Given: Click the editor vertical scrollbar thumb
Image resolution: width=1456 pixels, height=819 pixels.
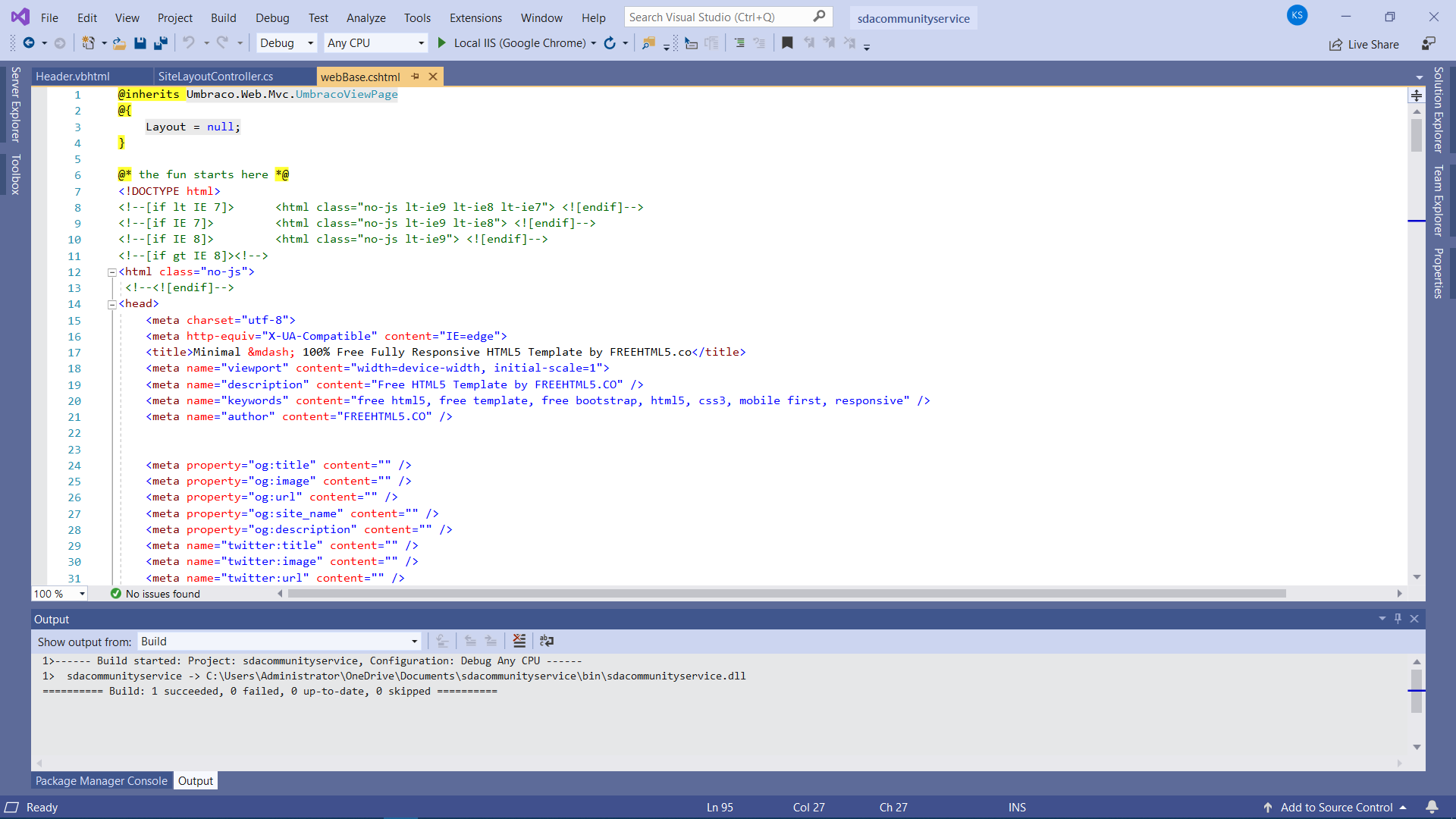Looking at the screenshot, I should pos(1416,135).
